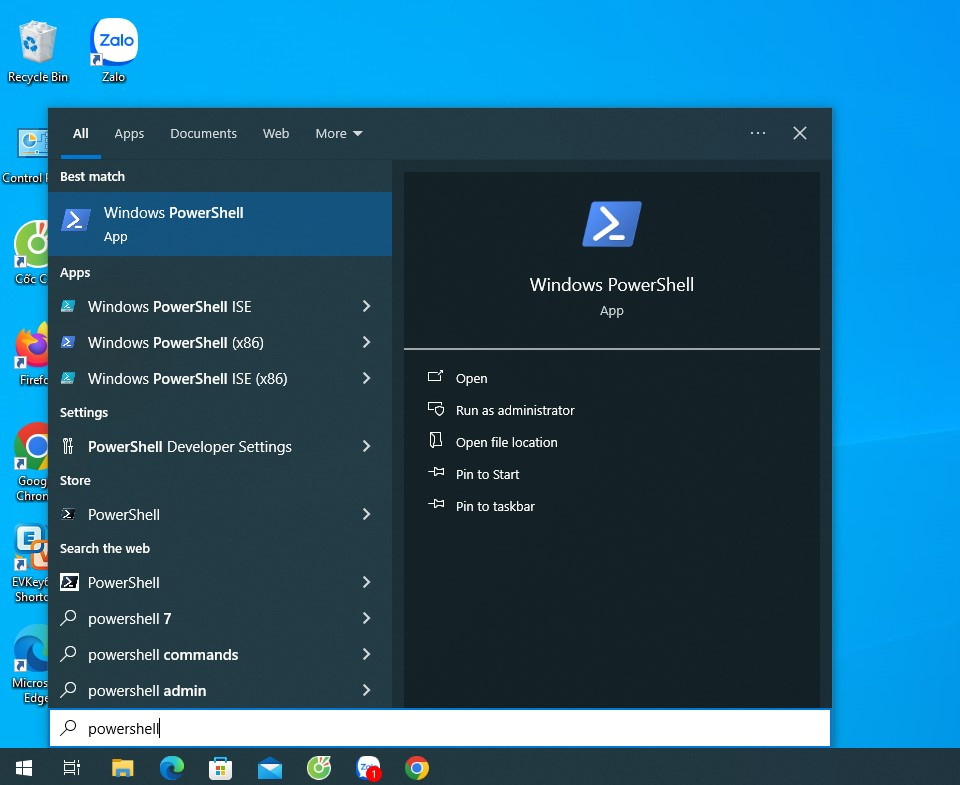This screenshot has height=785, width=960.
Task: Select 'powershell commands' web suggestion text
Action: 163,655
